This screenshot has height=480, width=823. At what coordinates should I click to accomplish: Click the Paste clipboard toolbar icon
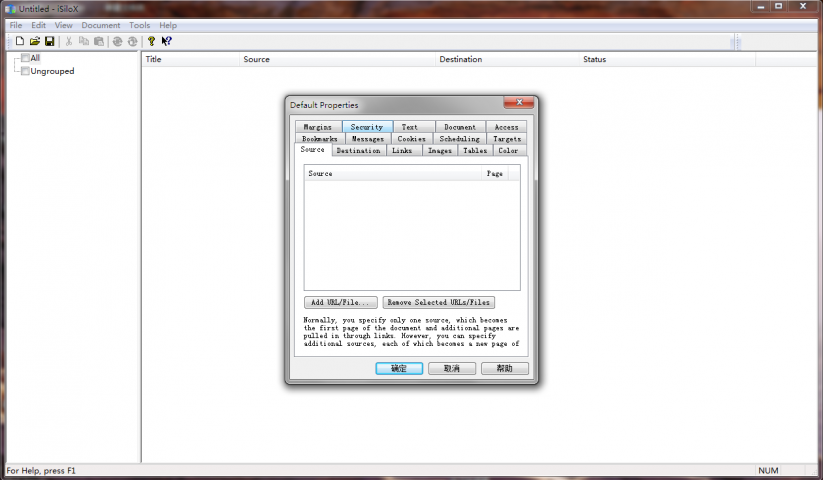98,41
